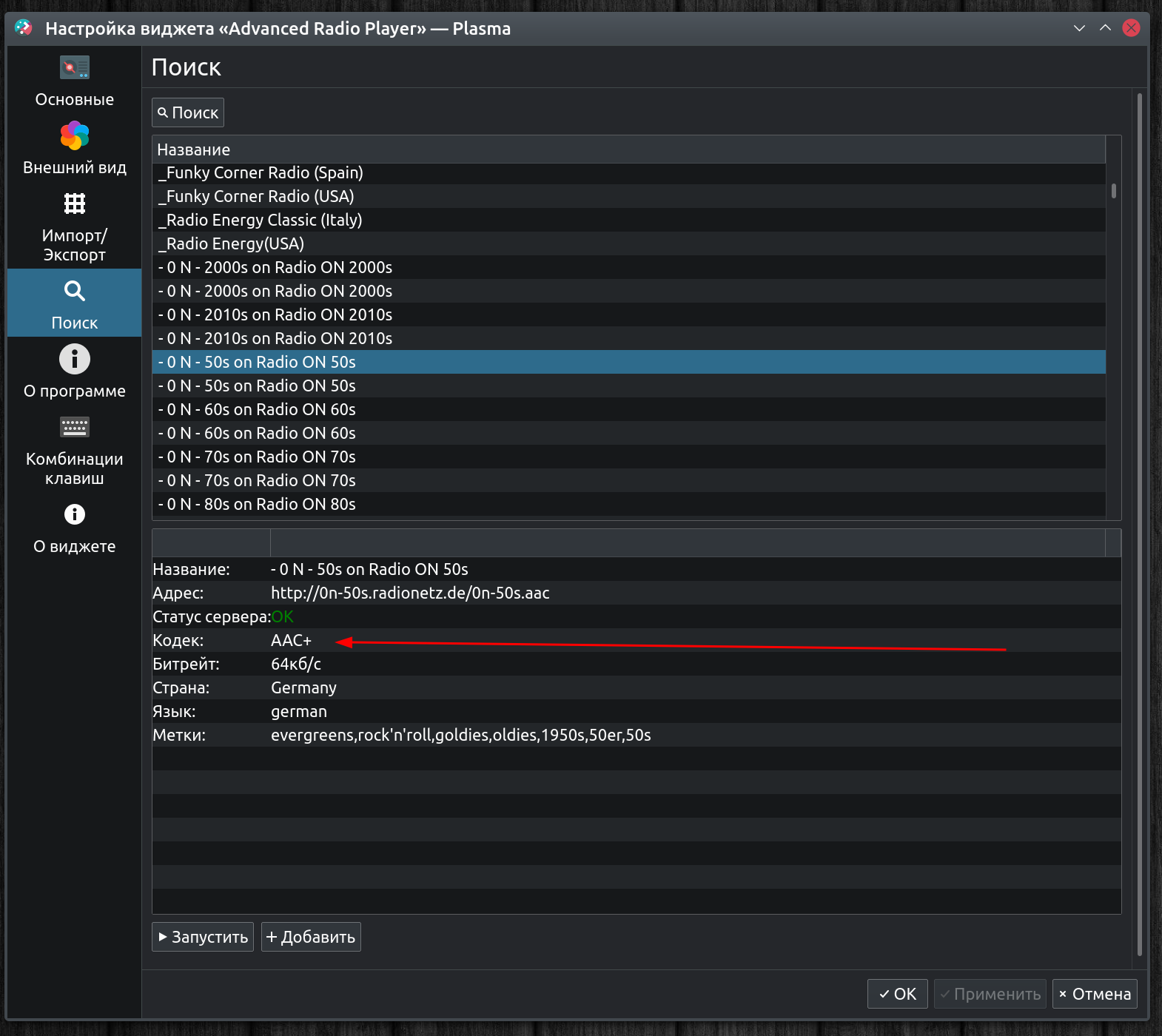Select _Radio Energy Classic (Italy) station

pyautogui.click(x=628, y=220)
